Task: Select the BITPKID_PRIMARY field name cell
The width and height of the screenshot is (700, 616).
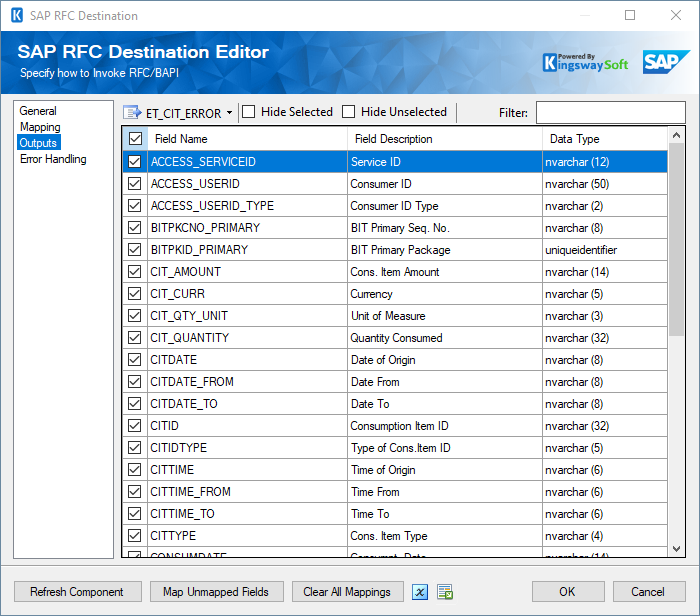Action: tap(247, 250)
